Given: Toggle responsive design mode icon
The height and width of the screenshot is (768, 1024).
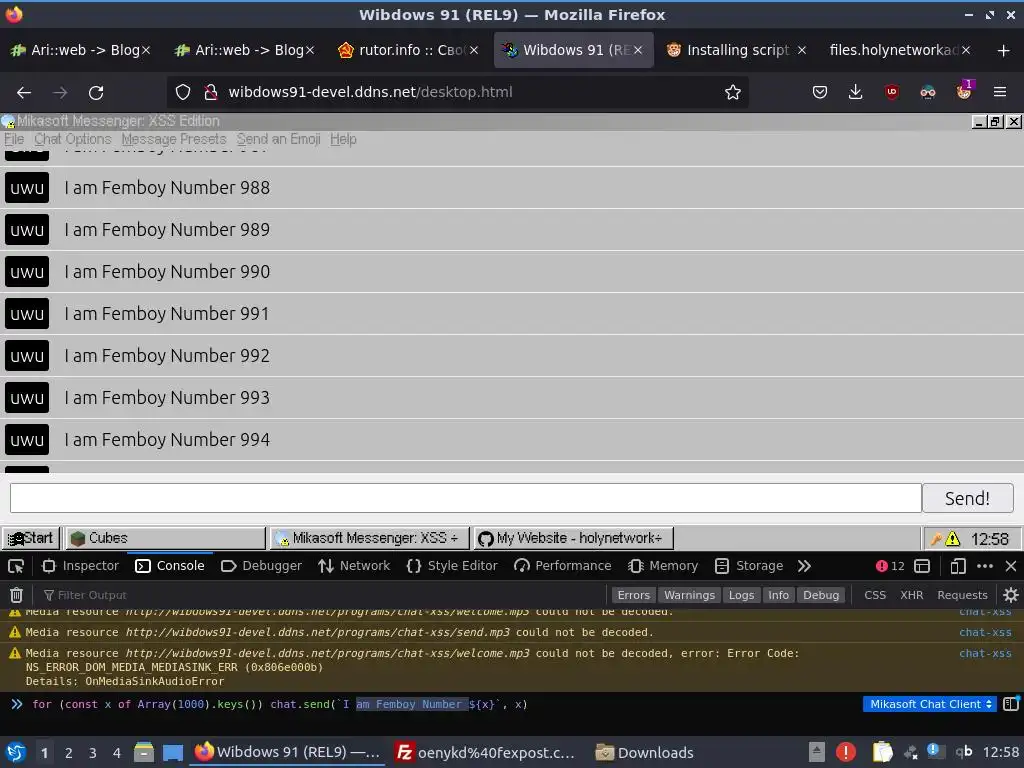Looking at the screenshot, I should pos(958,566).
